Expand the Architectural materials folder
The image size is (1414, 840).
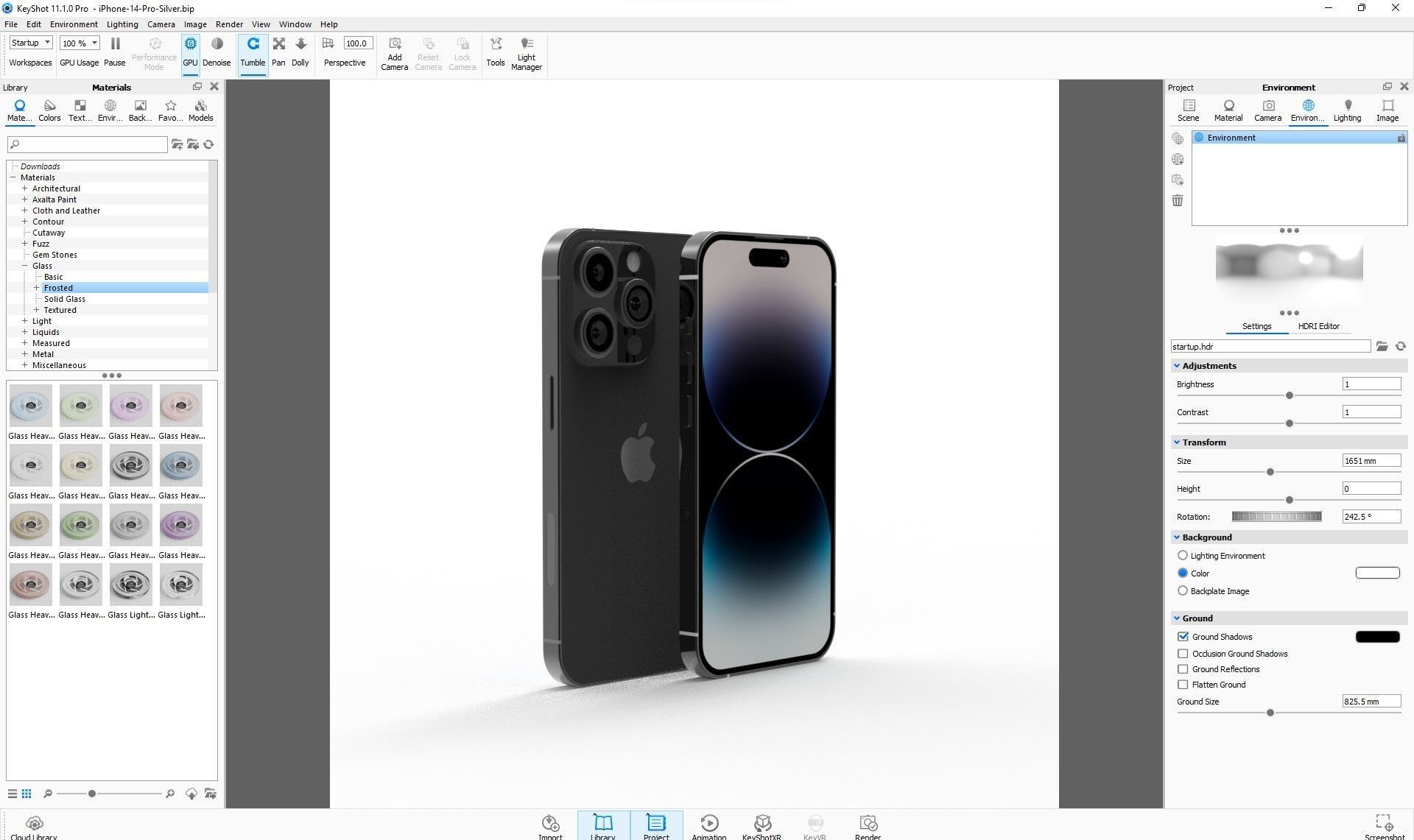coord(24,188)
